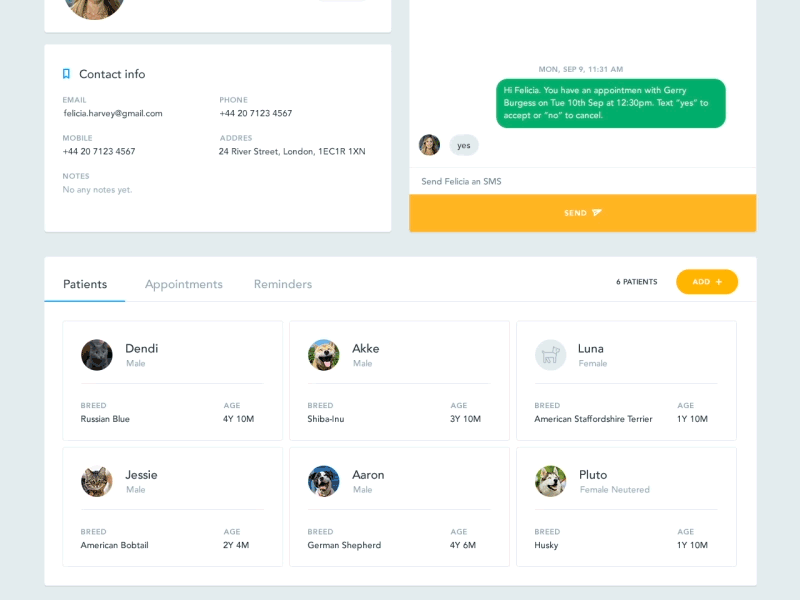Click the No any notes yet text
The width and height of the screenshot is (800, 600).
coord(97,190)
